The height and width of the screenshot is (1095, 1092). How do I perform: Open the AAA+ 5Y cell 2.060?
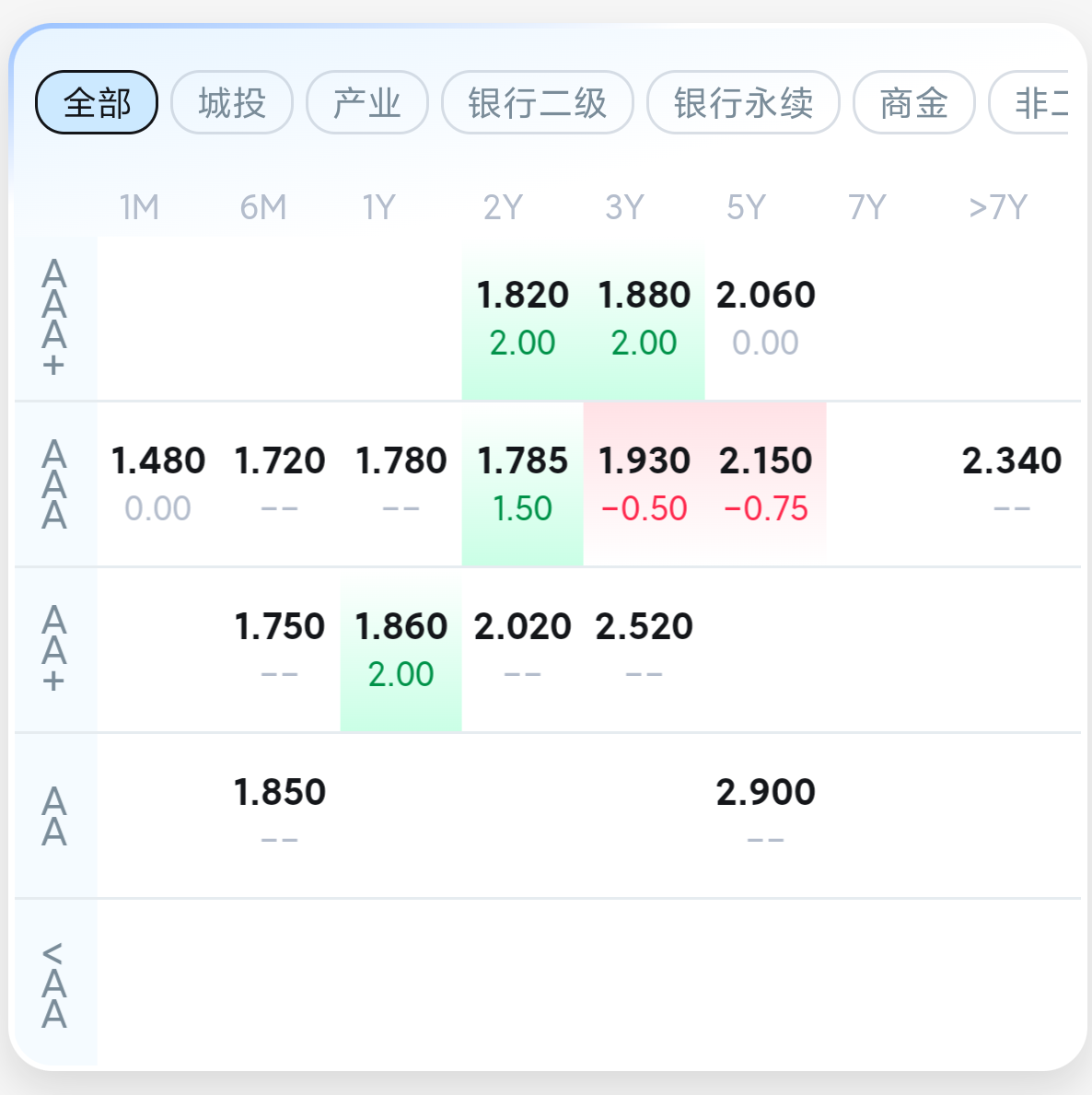tap(766, 318)
